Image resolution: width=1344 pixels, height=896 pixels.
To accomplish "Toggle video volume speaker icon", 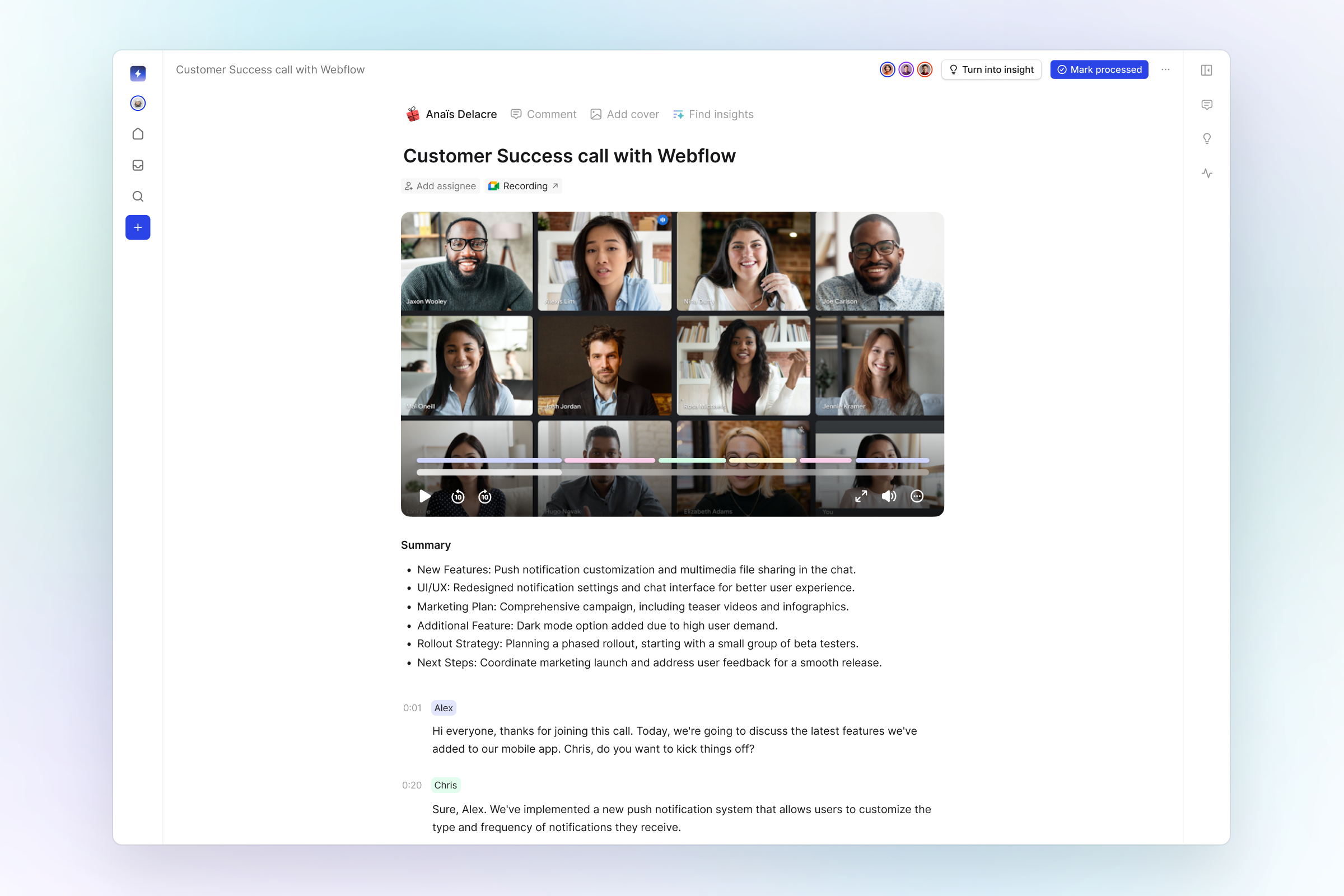I will click(889, 496).
